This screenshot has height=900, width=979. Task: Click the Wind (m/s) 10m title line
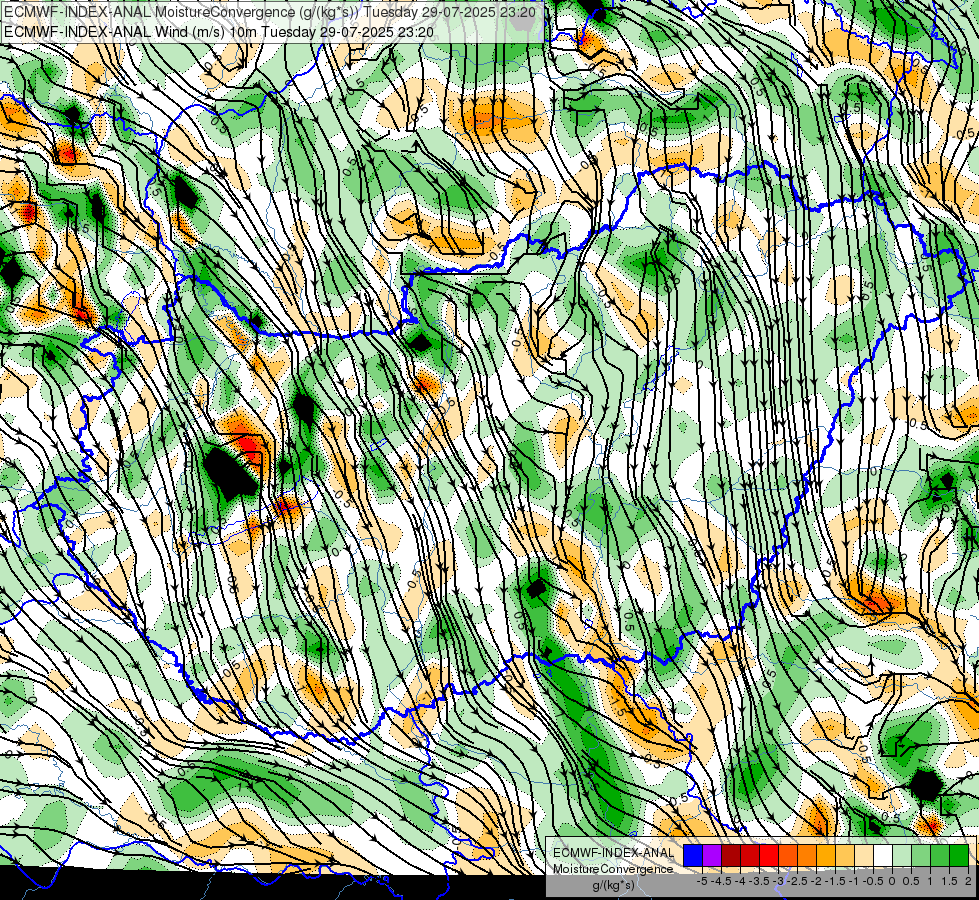[219, 32]
